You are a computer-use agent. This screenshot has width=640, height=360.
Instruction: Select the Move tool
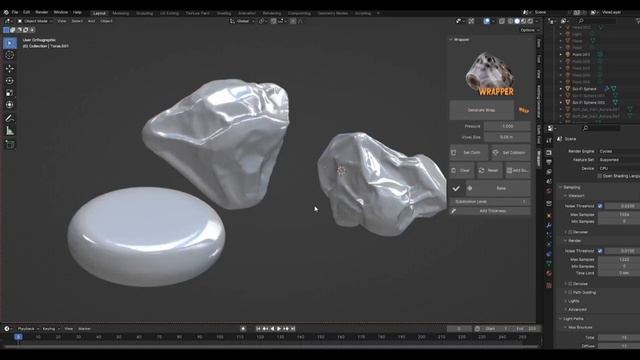coord(10,68)
